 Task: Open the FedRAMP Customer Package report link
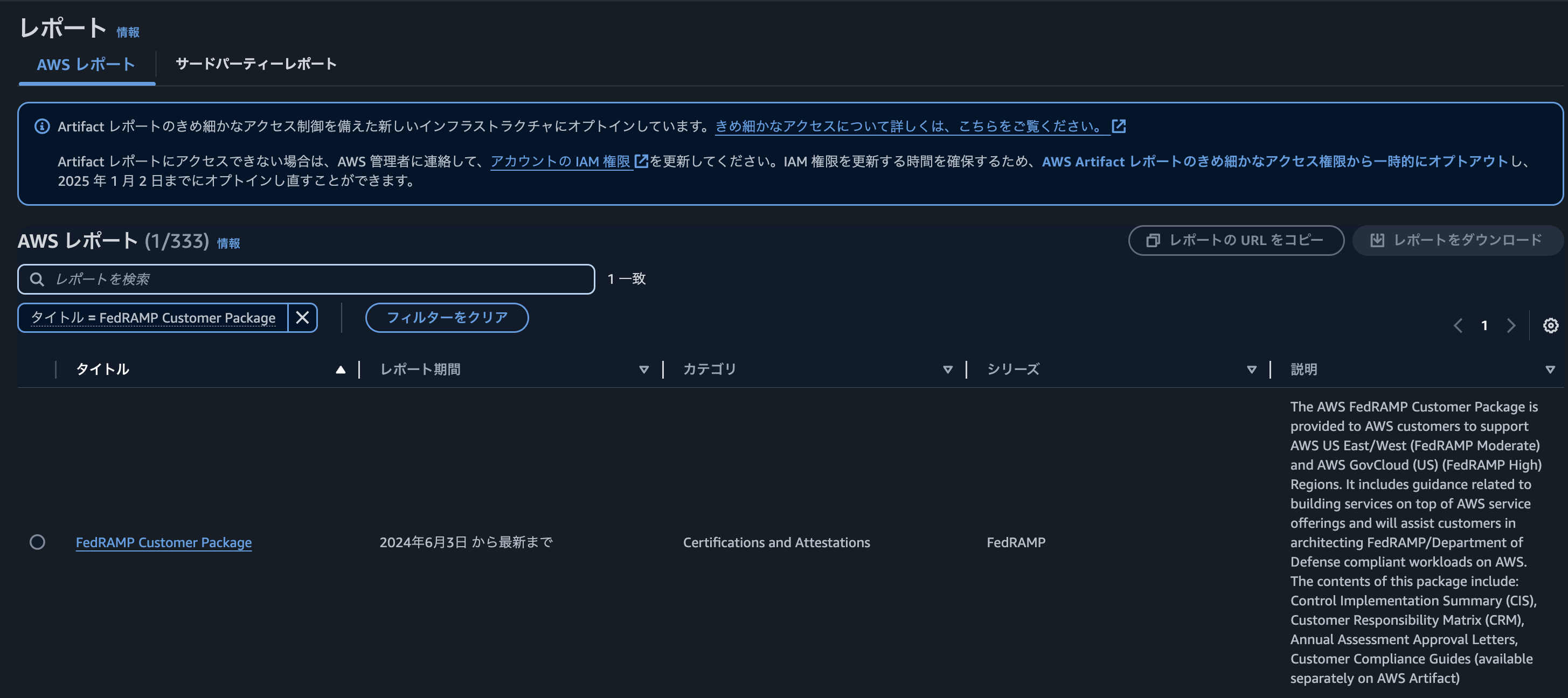163,542
